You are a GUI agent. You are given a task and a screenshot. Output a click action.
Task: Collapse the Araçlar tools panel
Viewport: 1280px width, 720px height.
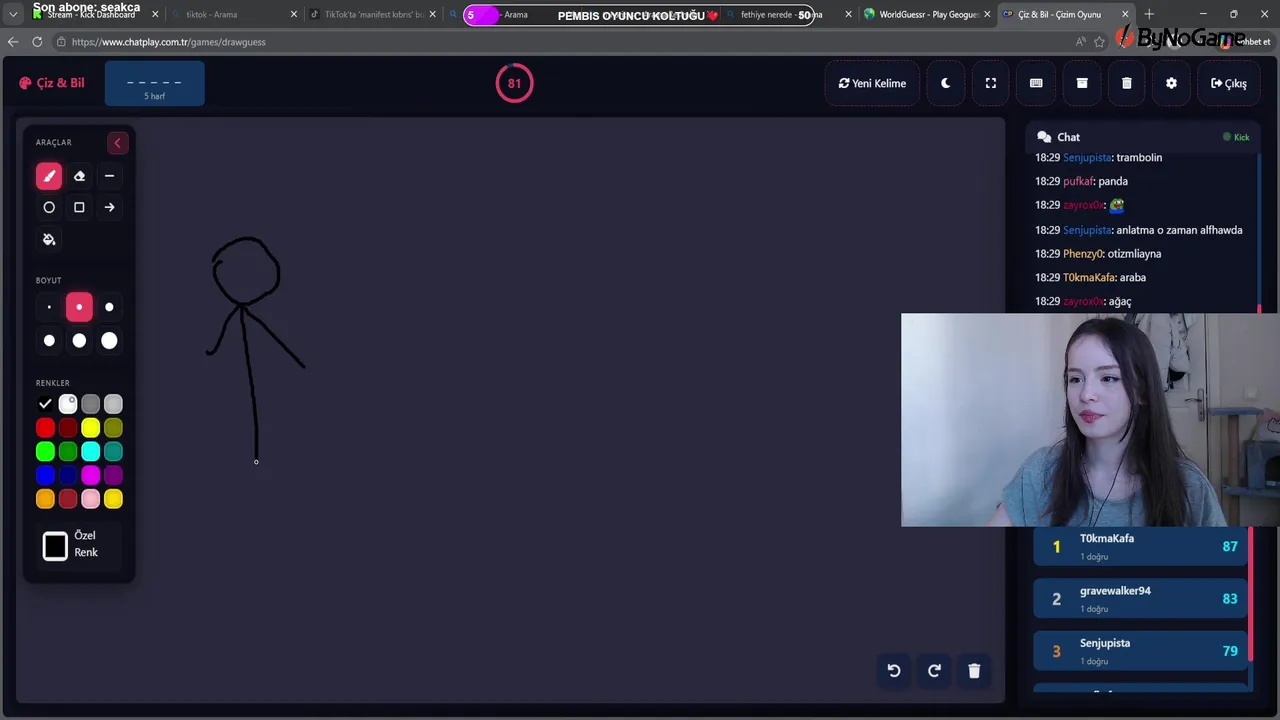[117, 143]
